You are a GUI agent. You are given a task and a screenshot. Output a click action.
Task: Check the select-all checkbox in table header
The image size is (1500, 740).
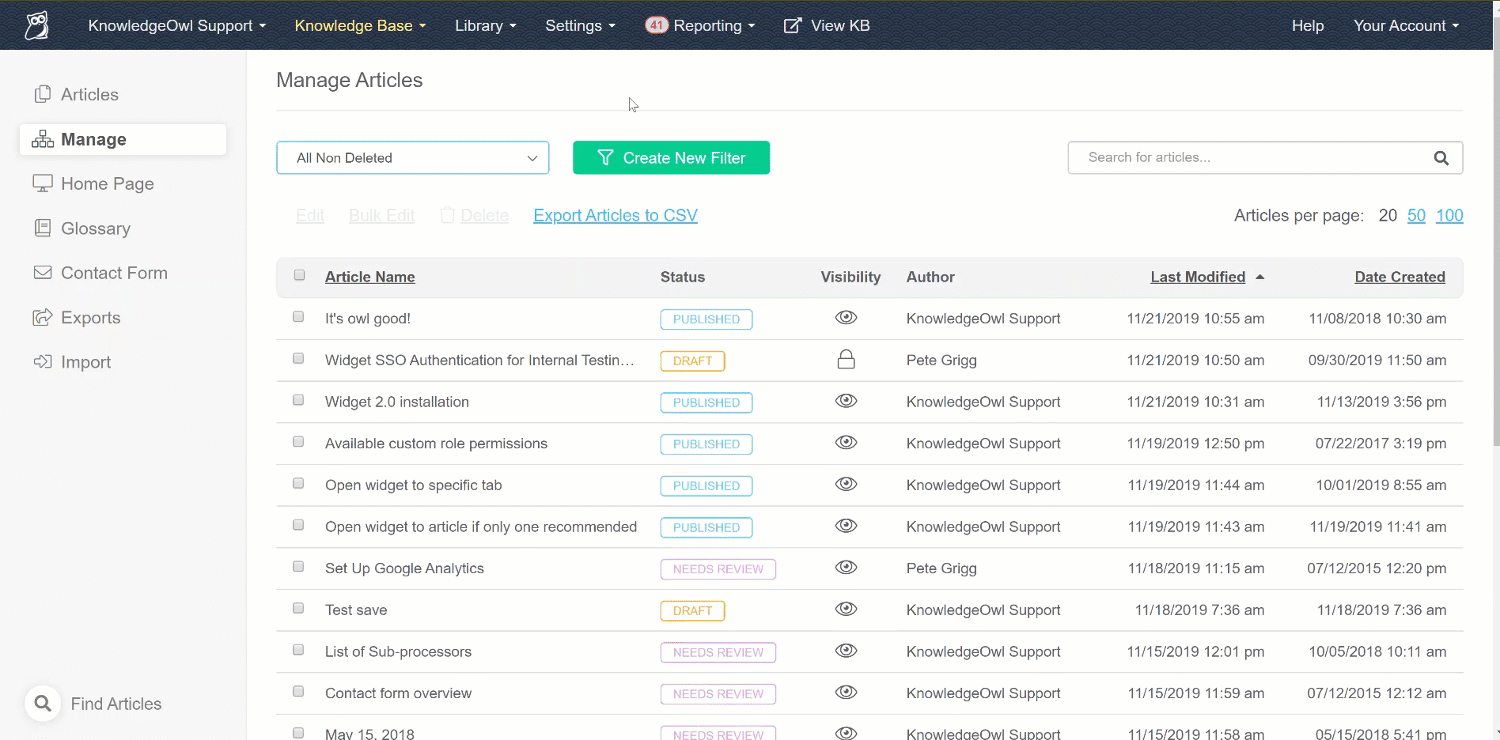pyautogui.click(x=299, y=276)
